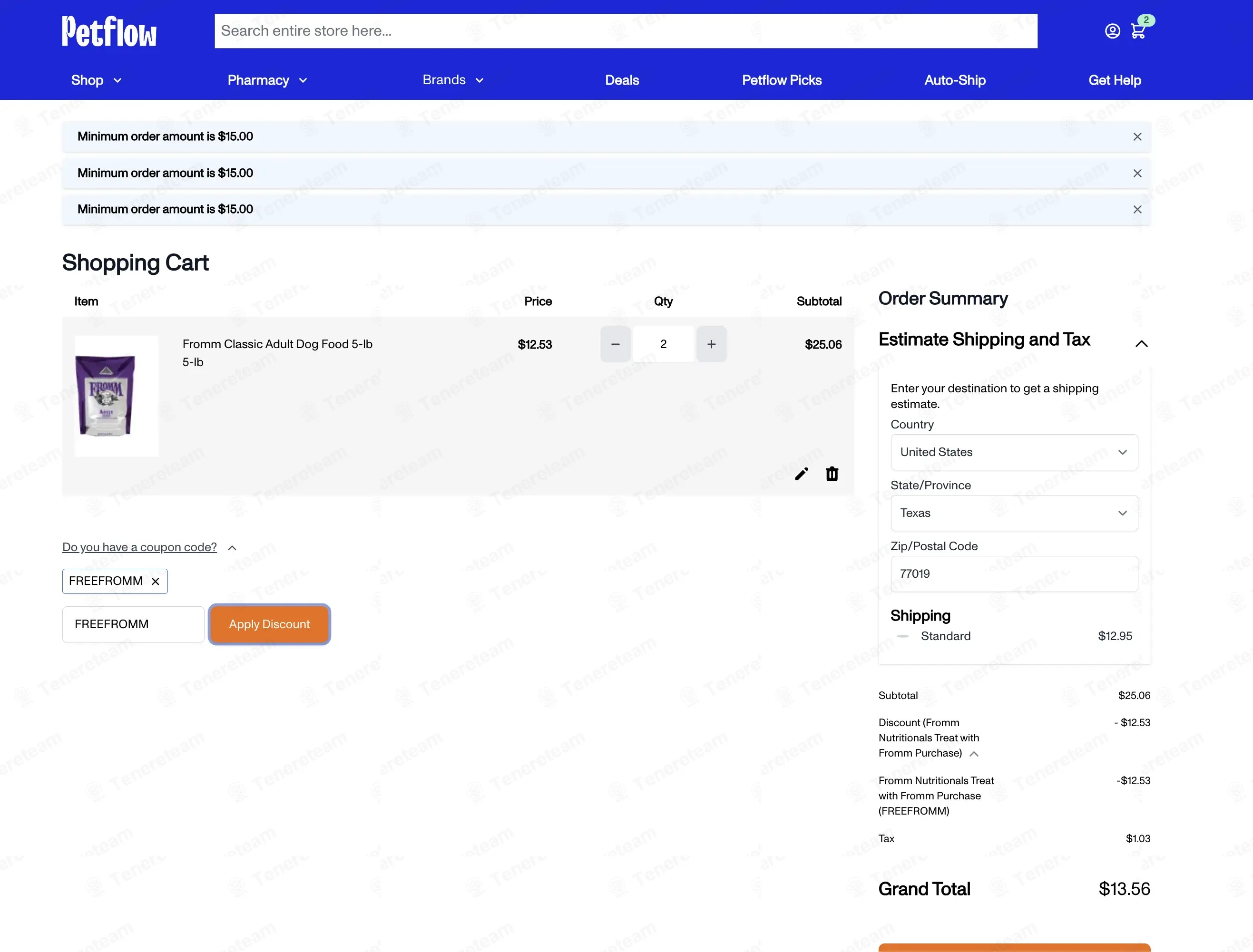
Task: Open the Brands menu
Action: click(453, 80)
